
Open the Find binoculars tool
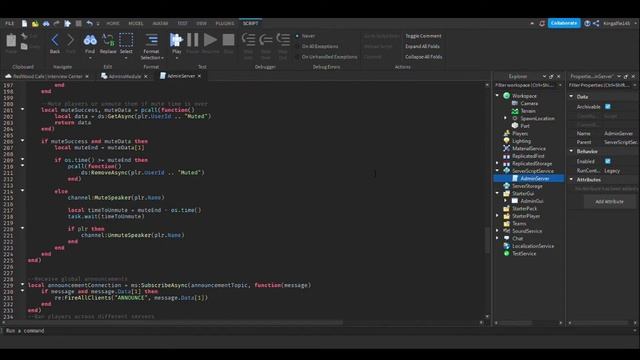click(90, 40)
